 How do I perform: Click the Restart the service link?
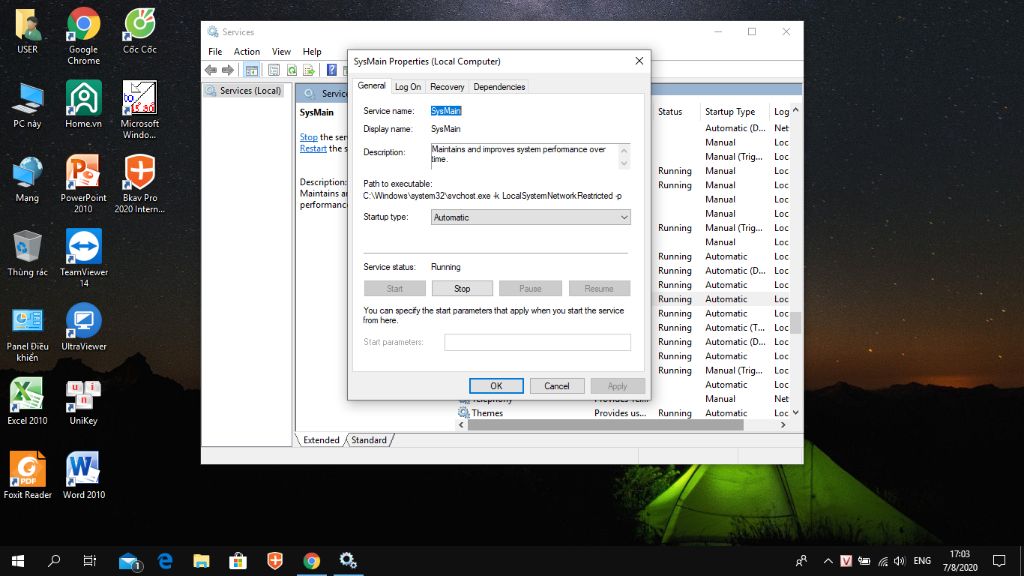[313, 148]
